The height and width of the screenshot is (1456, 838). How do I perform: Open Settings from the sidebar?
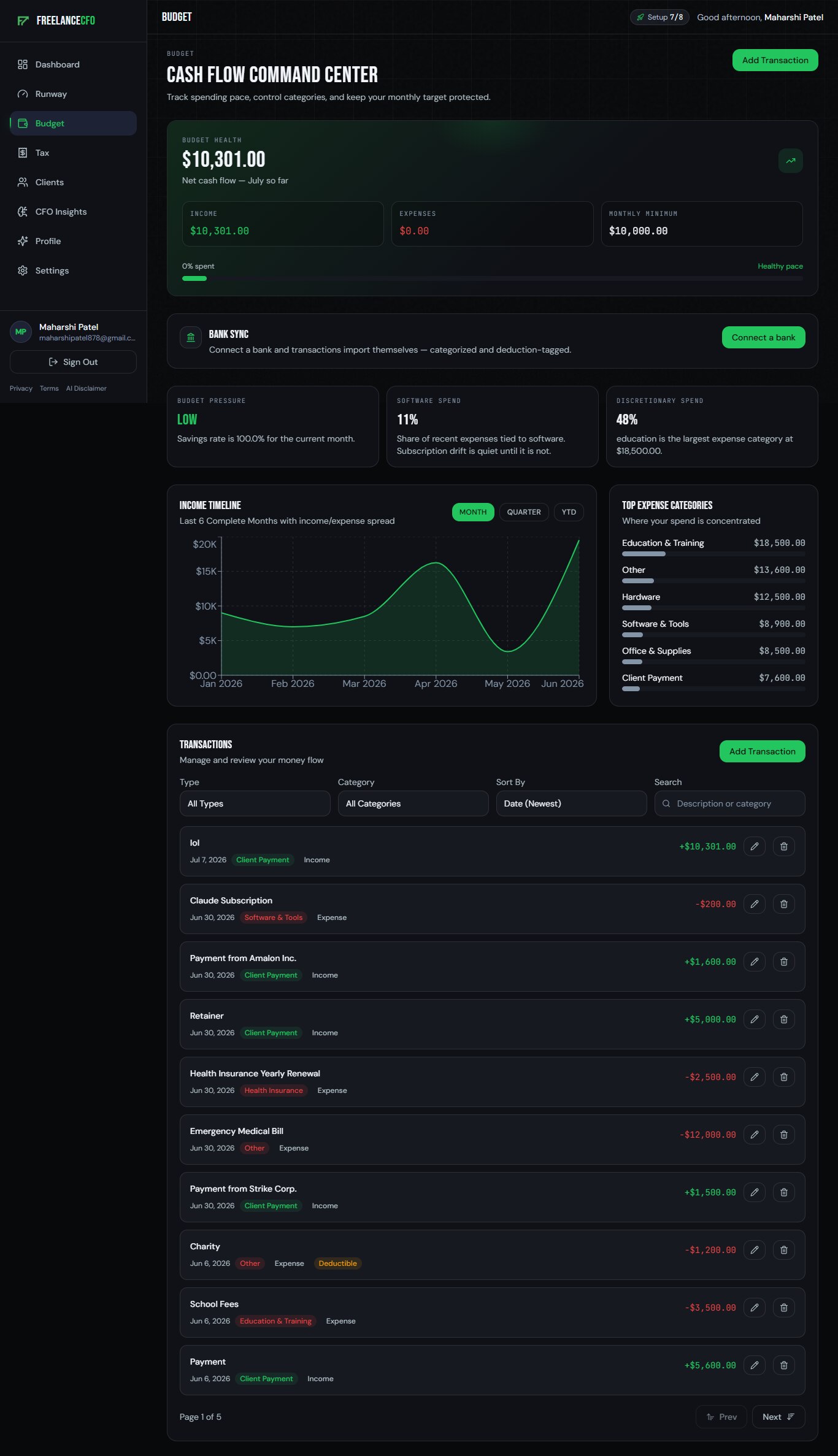[73, 270]
